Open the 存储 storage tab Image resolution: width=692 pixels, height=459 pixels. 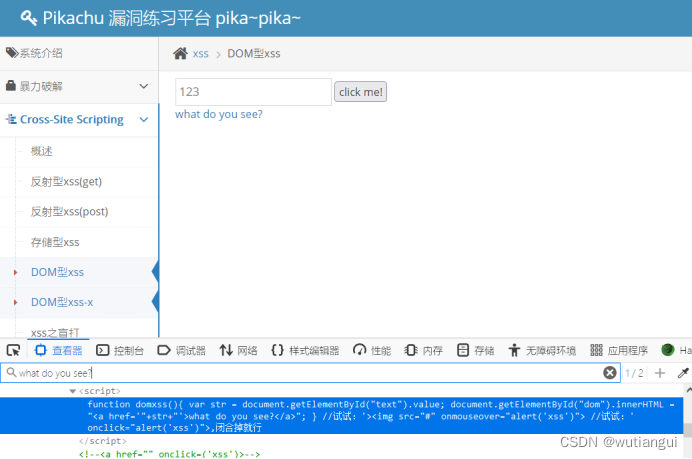point(475,350)
